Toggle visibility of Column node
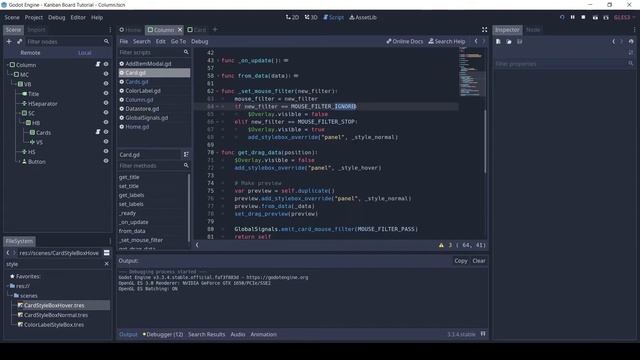Screen dimensions: 640x360 pos(106,64)
